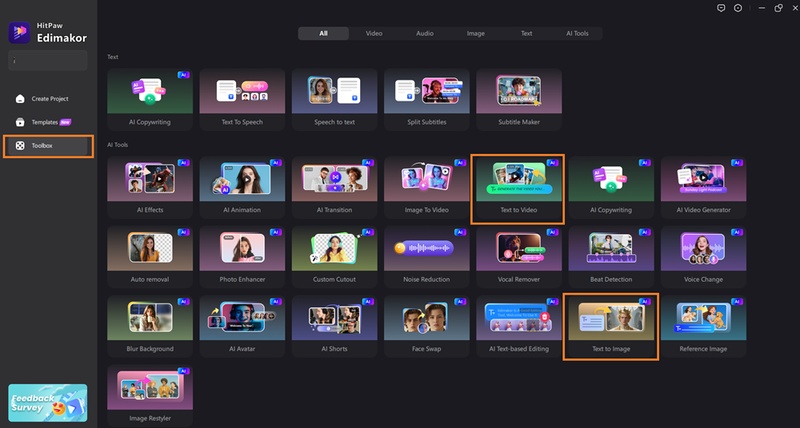Open the AI Animation tool
This screenshot has height=428, width=800.
point(242,187)
